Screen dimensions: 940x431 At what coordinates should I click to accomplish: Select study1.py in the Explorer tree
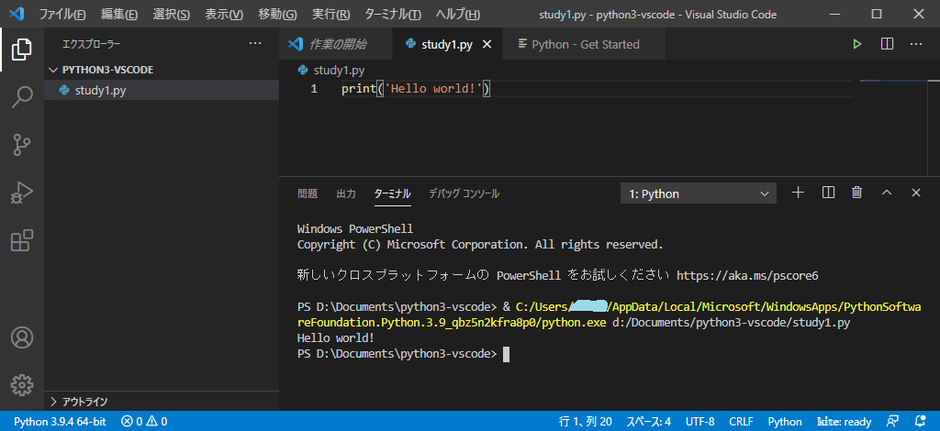(x=162, y=91)
